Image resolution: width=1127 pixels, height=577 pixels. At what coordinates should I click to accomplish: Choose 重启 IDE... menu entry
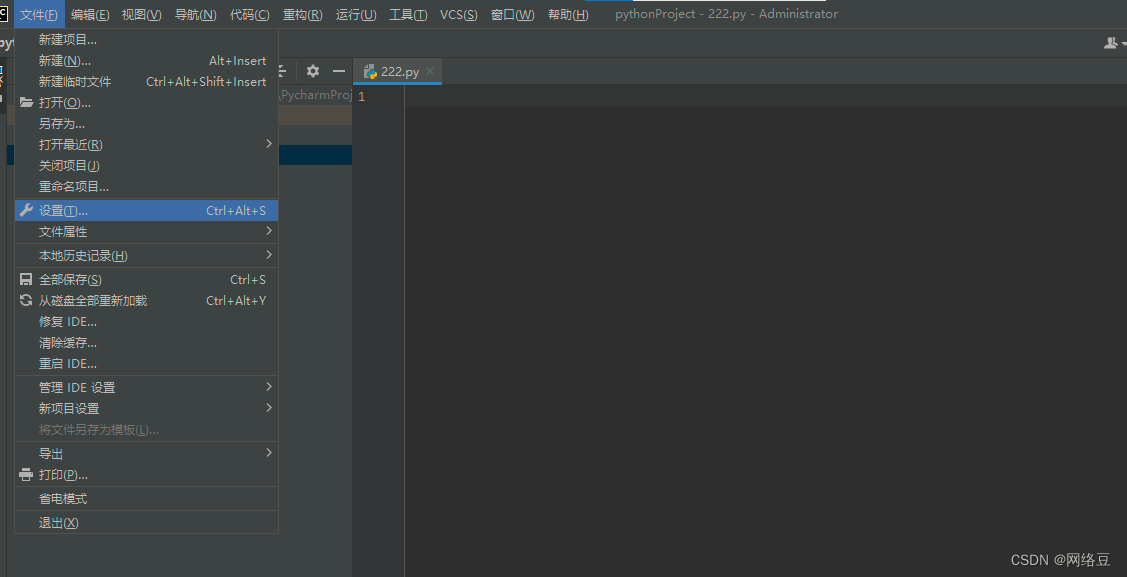(147, 363)
